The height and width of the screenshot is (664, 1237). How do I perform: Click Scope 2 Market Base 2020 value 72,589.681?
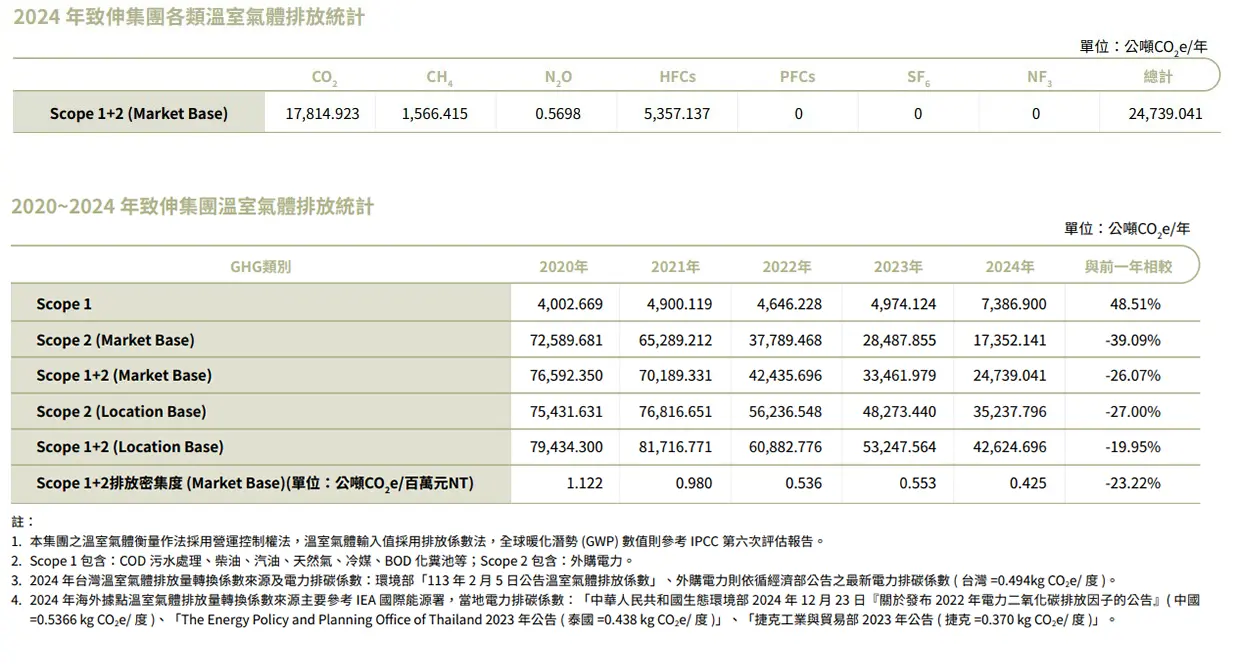(565, 341)
